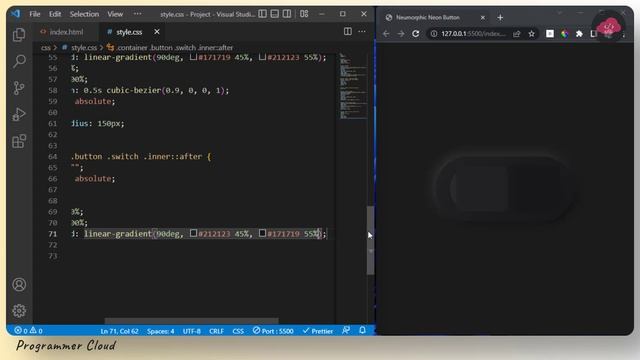
Task: Click the cubic-bezier text on line 58
Action: pyautogui.click(x=133, y=90)
